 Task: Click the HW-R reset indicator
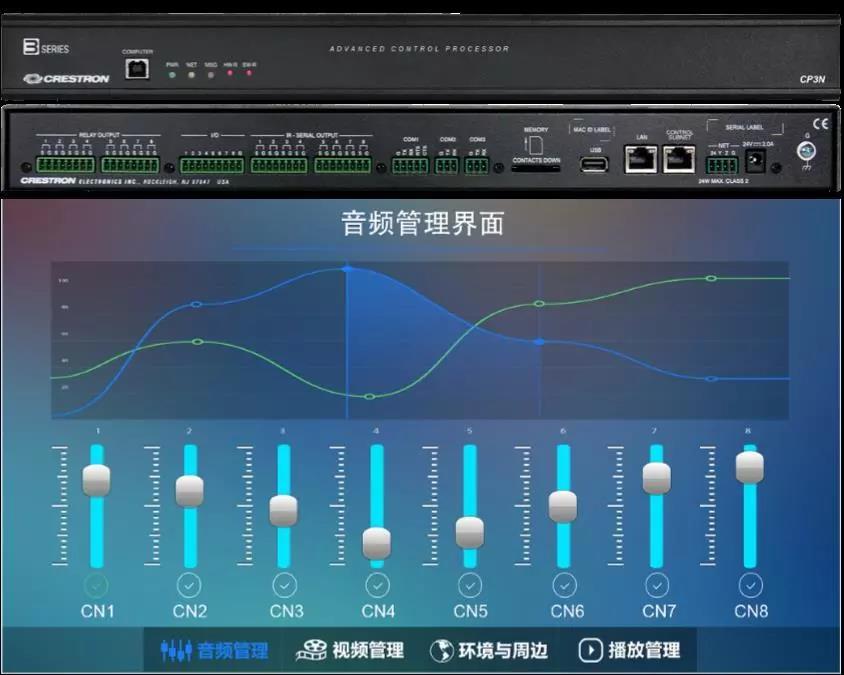click(230, 73)
